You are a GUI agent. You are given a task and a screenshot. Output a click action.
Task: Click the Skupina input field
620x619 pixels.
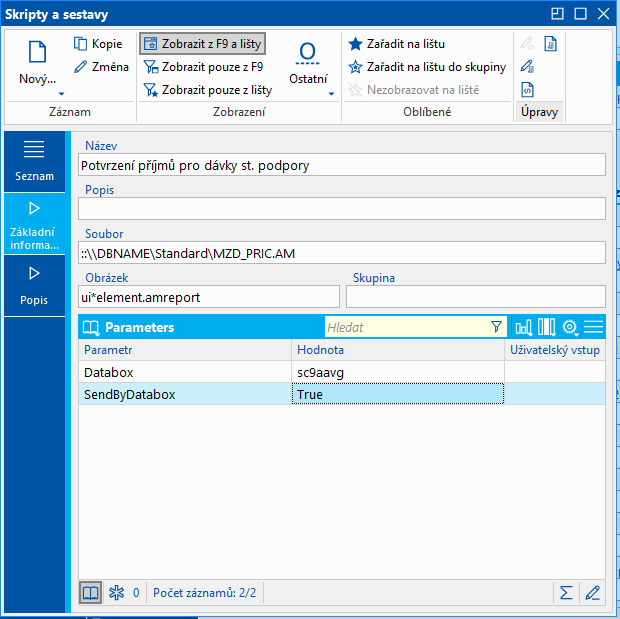[476, 297]
